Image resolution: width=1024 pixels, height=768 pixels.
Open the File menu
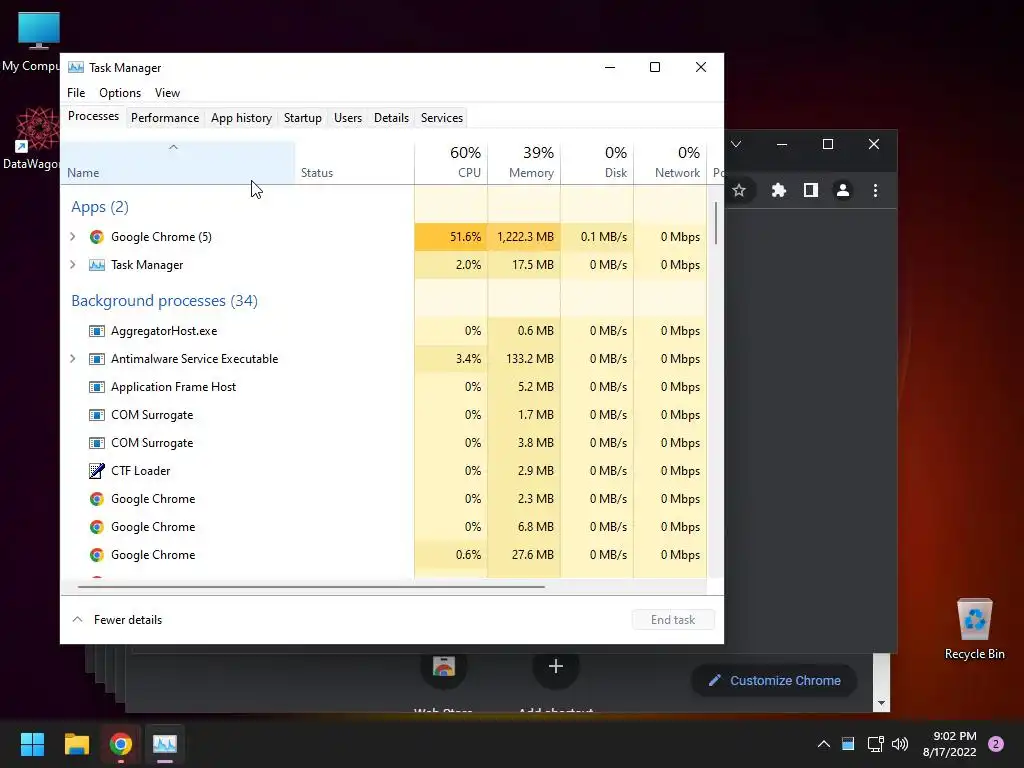click(x=76, y=93)
